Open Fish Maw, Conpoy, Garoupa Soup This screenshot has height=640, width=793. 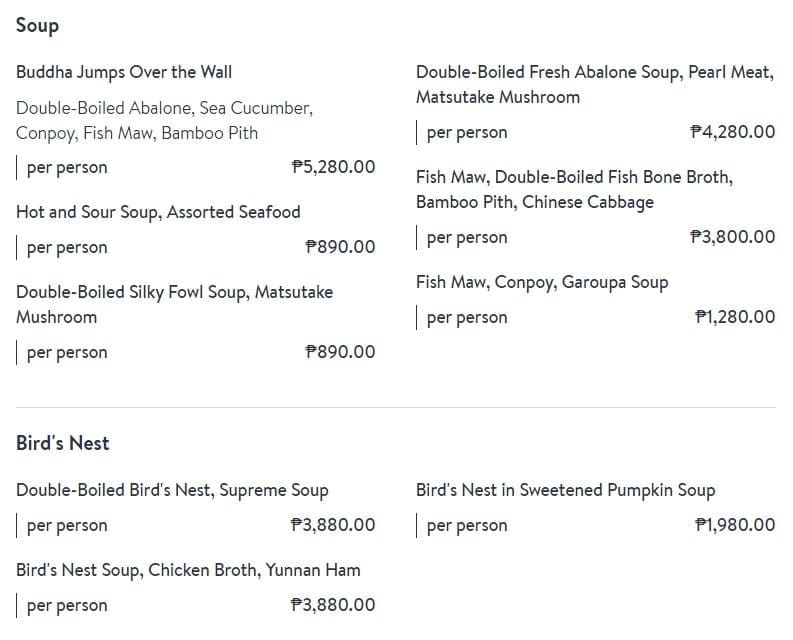[x=542, y=282]
